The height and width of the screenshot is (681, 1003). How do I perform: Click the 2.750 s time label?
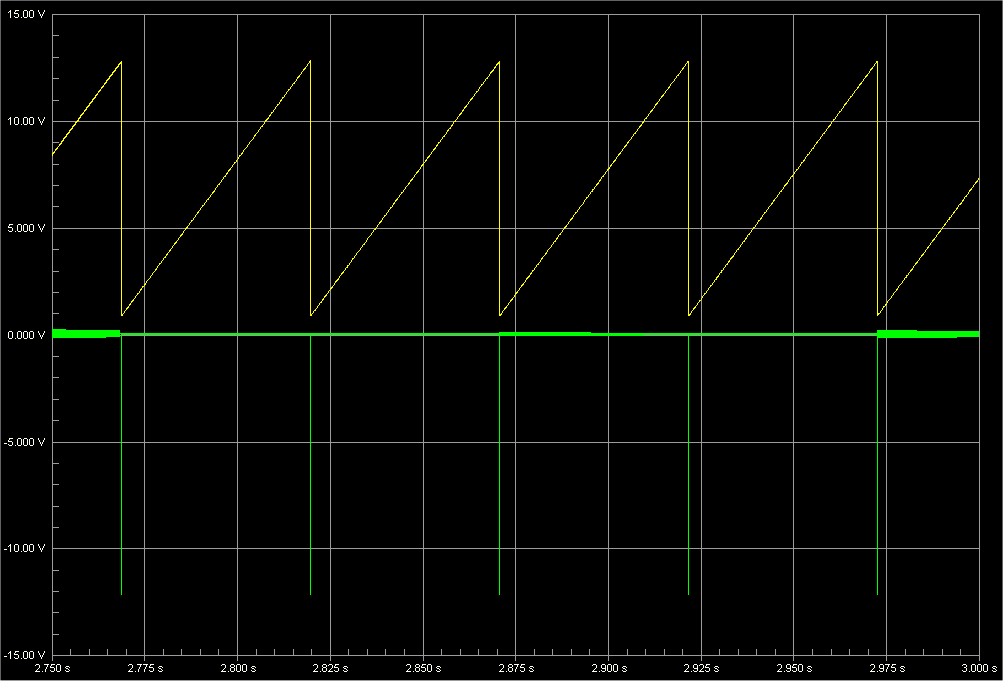click(x=52, y=668)
